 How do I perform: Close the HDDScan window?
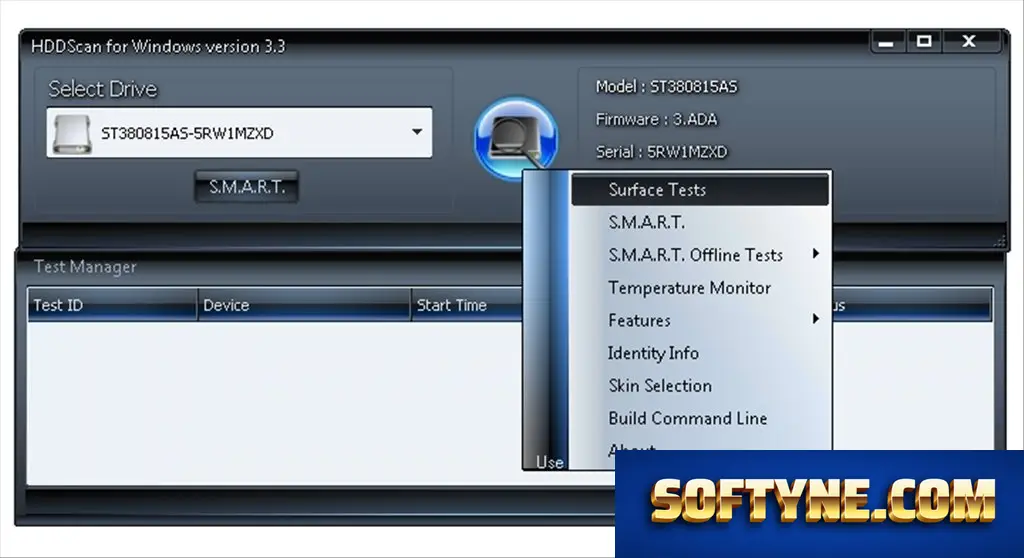point(970,42)
